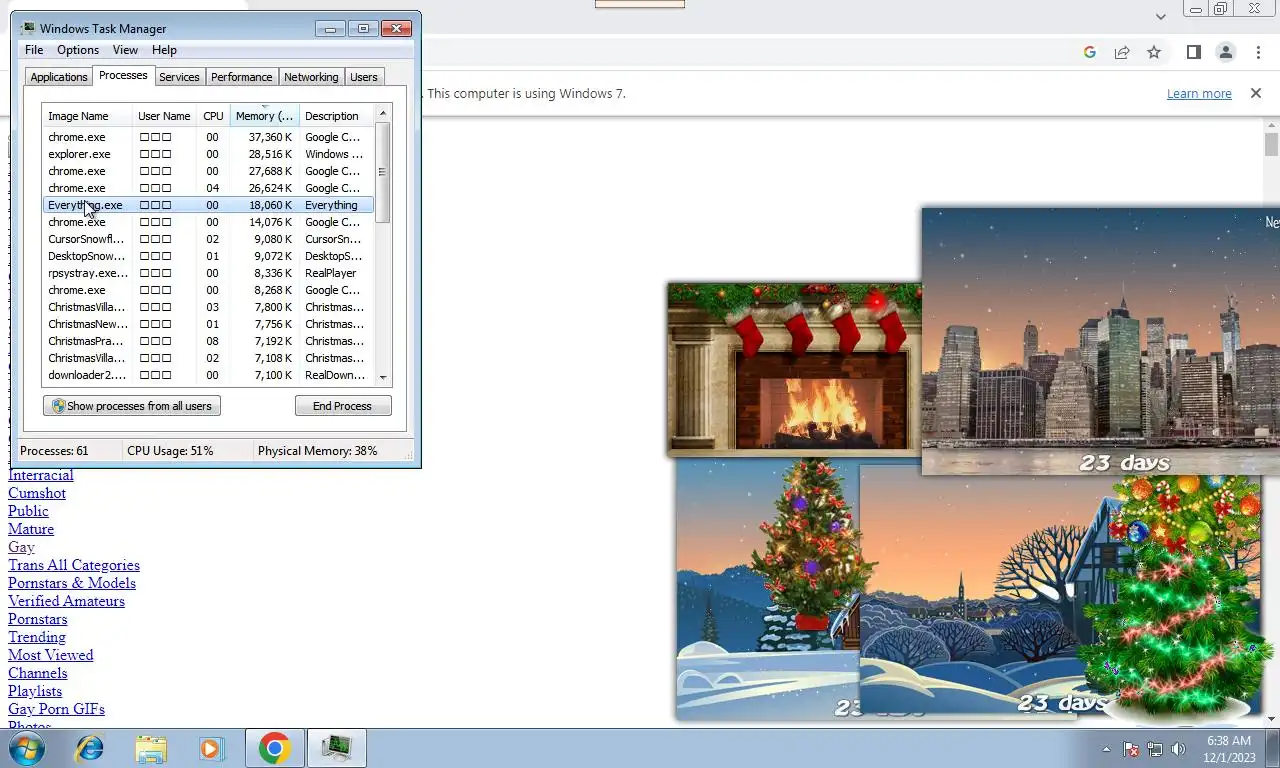Click the CPU Usage 51% status entry
Viewport: 1280px width, 768px height.
pyautogui.click(x=170, y=451)
